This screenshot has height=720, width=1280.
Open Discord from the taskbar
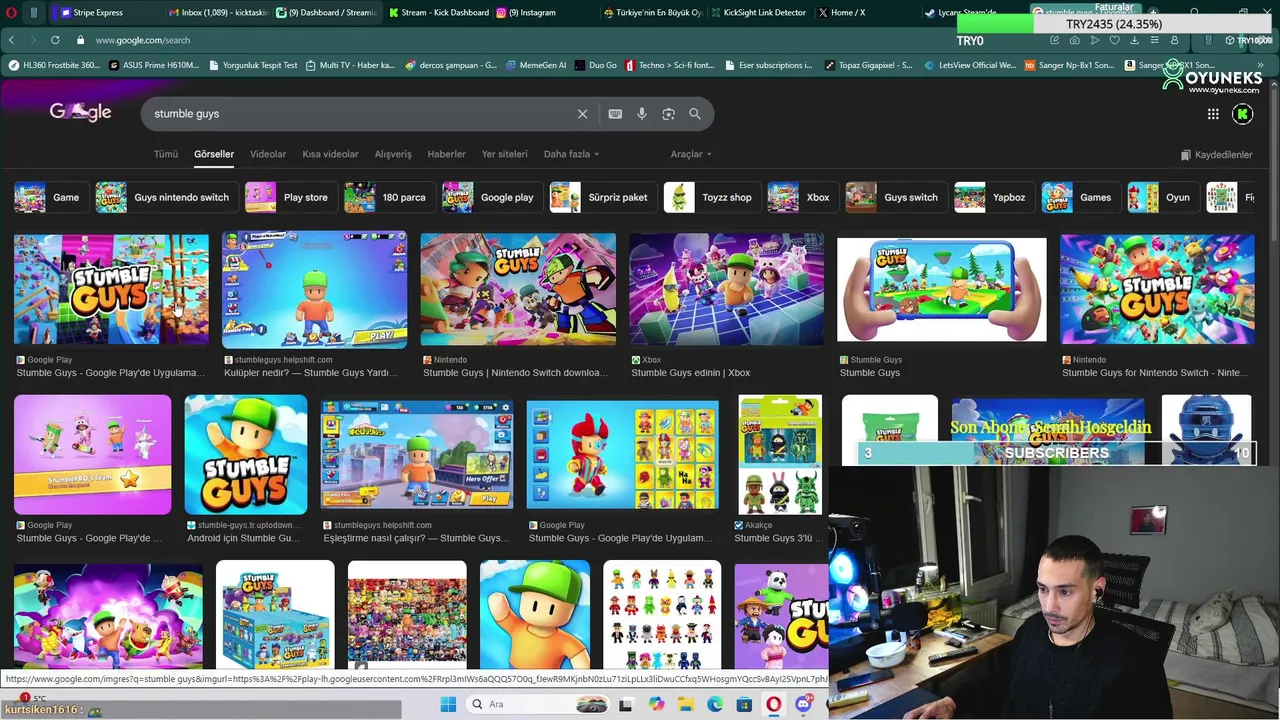(x=803, y=704)
